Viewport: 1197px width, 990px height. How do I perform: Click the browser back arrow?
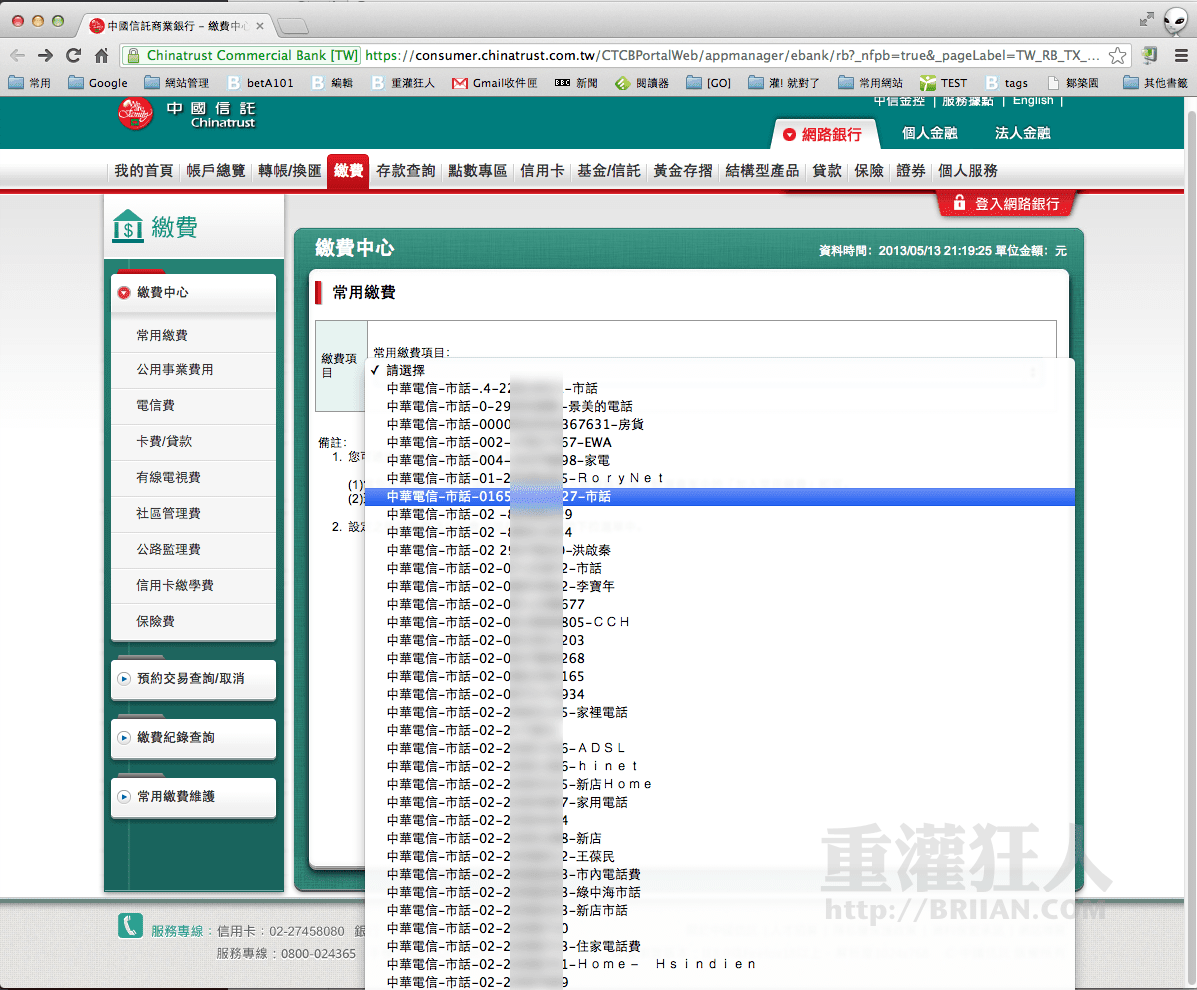click(18, 55)
